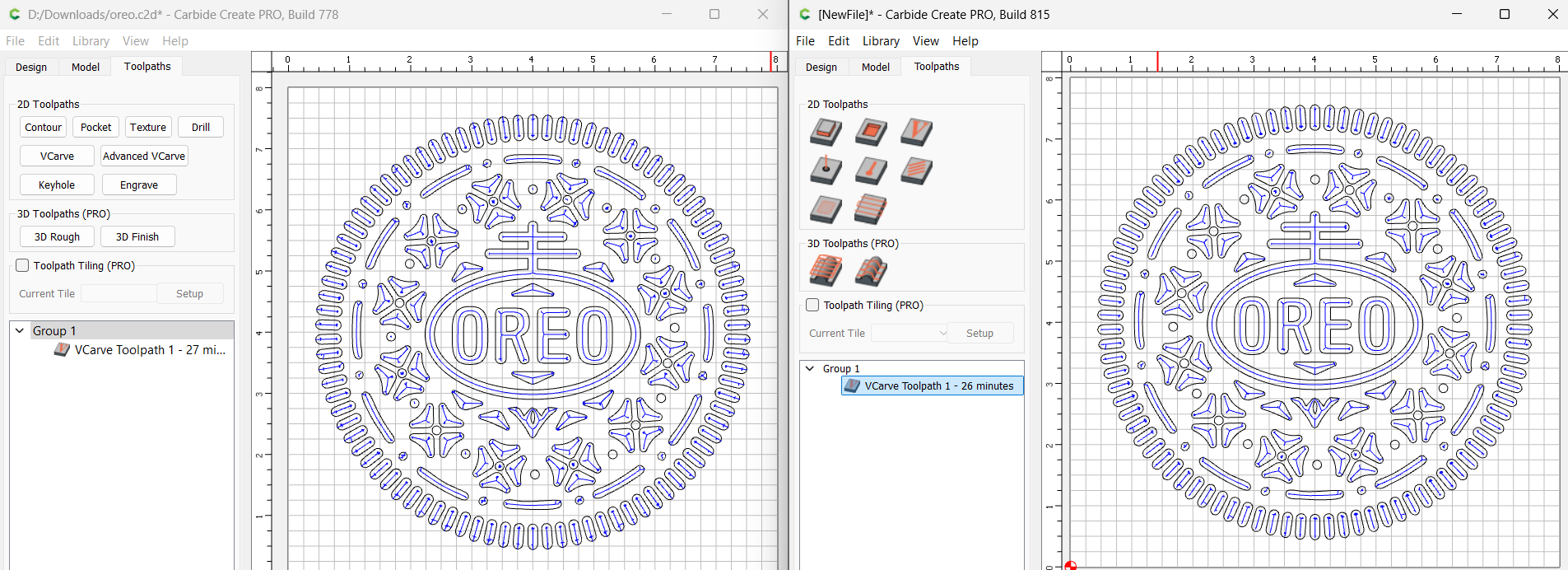Select the 3D Finish toolpath icon in Build 815

(x=871, y=270)
